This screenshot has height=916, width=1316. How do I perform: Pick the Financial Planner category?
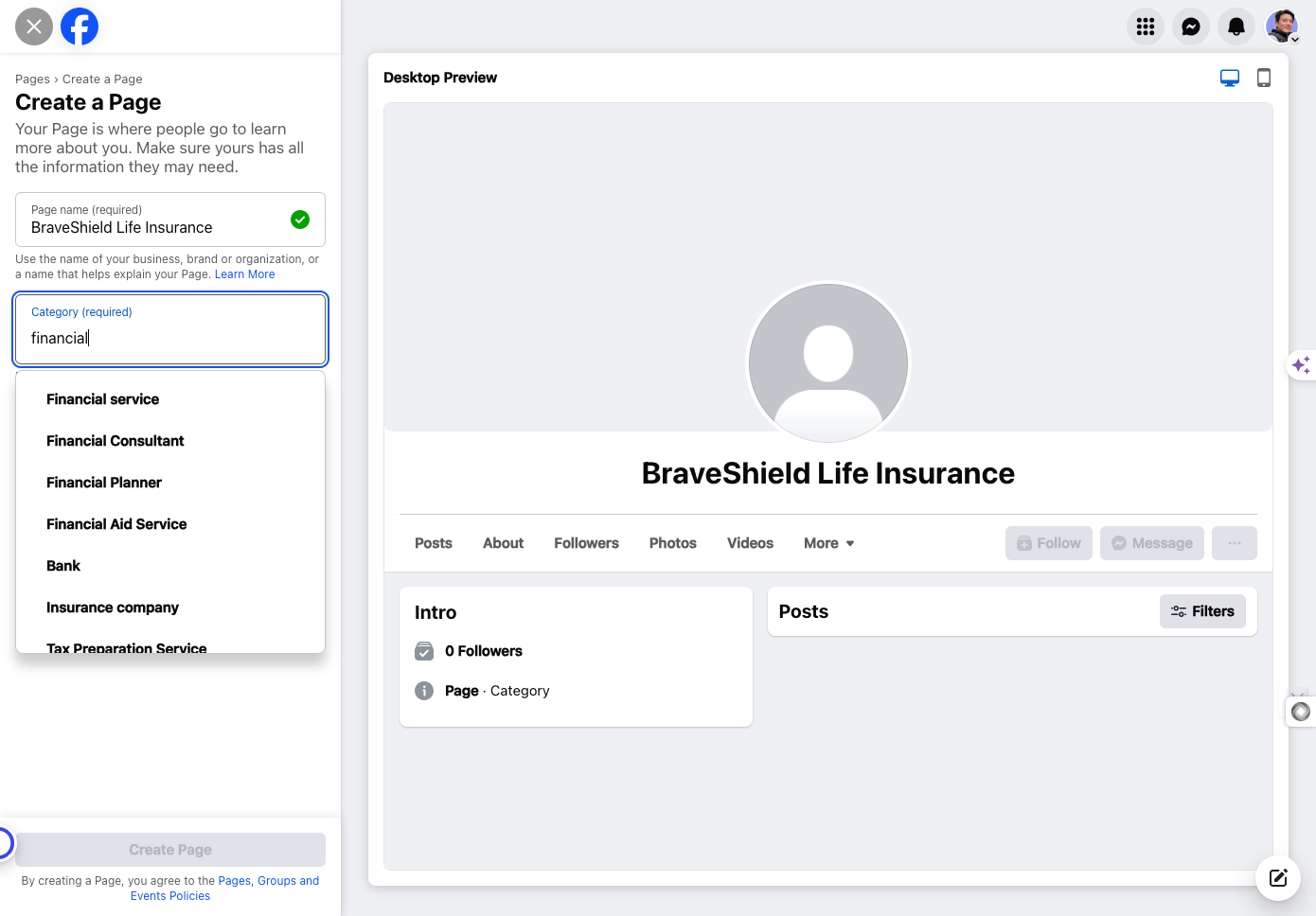(x=170, y=483)
